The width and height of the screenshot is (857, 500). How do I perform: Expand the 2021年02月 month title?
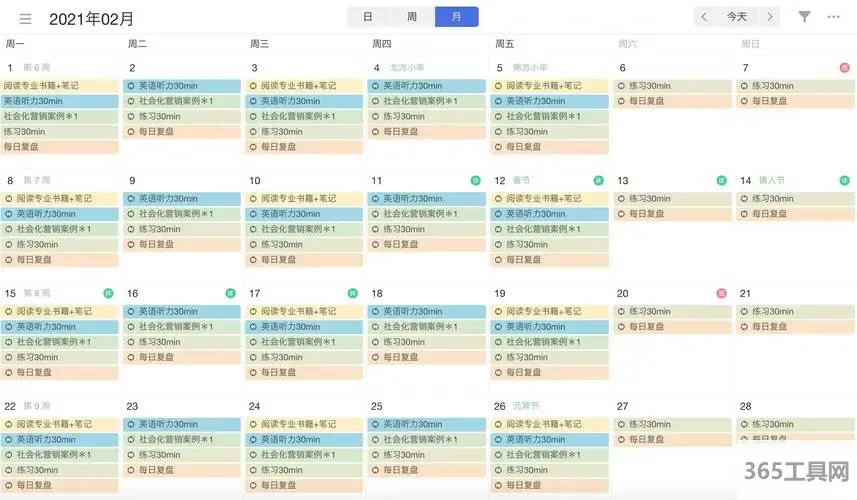[91, 18]
